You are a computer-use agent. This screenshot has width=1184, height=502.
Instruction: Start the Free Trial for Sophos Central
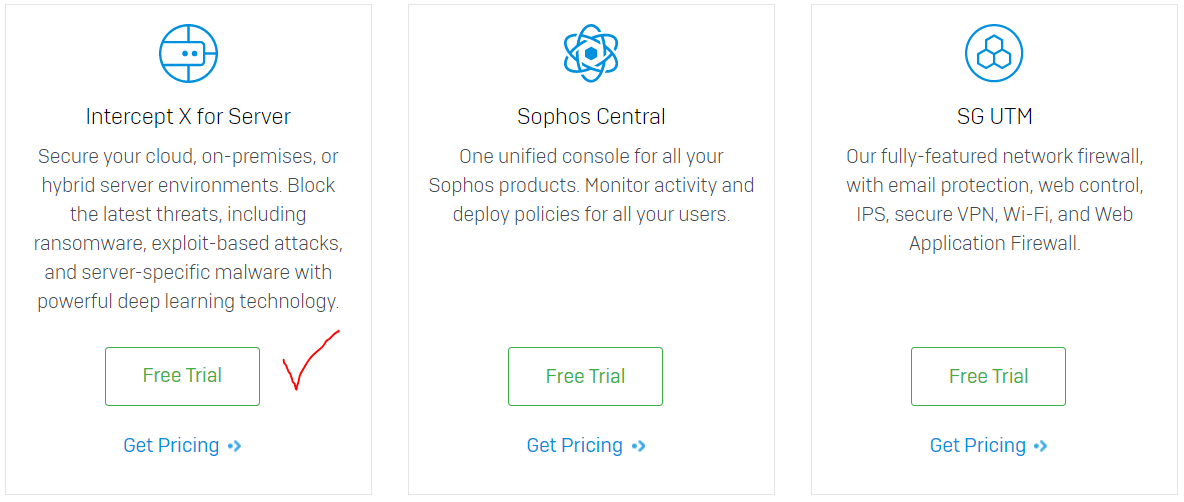[585, 376]
